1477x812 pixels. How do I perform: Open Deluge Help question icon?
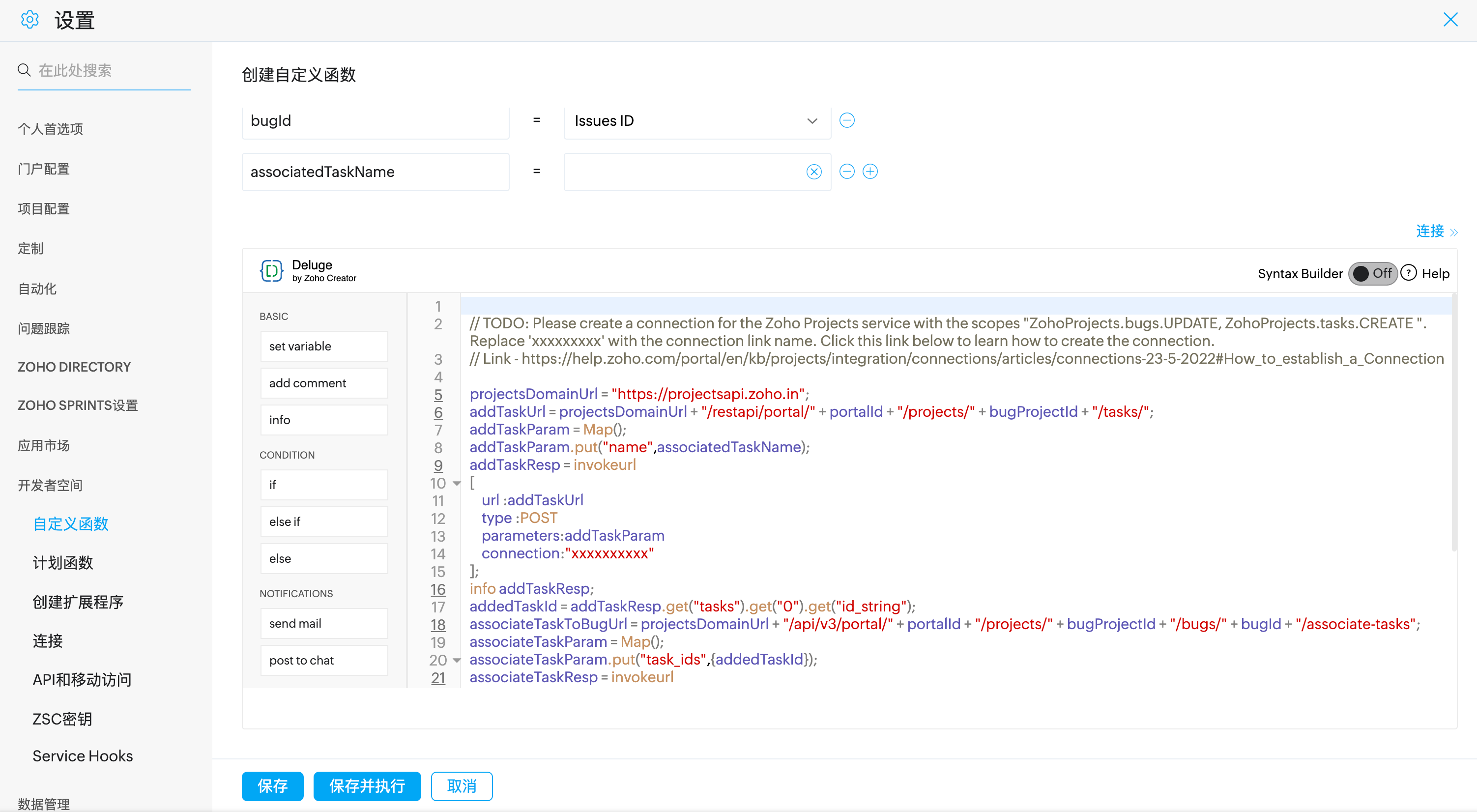coord(1408,273)
